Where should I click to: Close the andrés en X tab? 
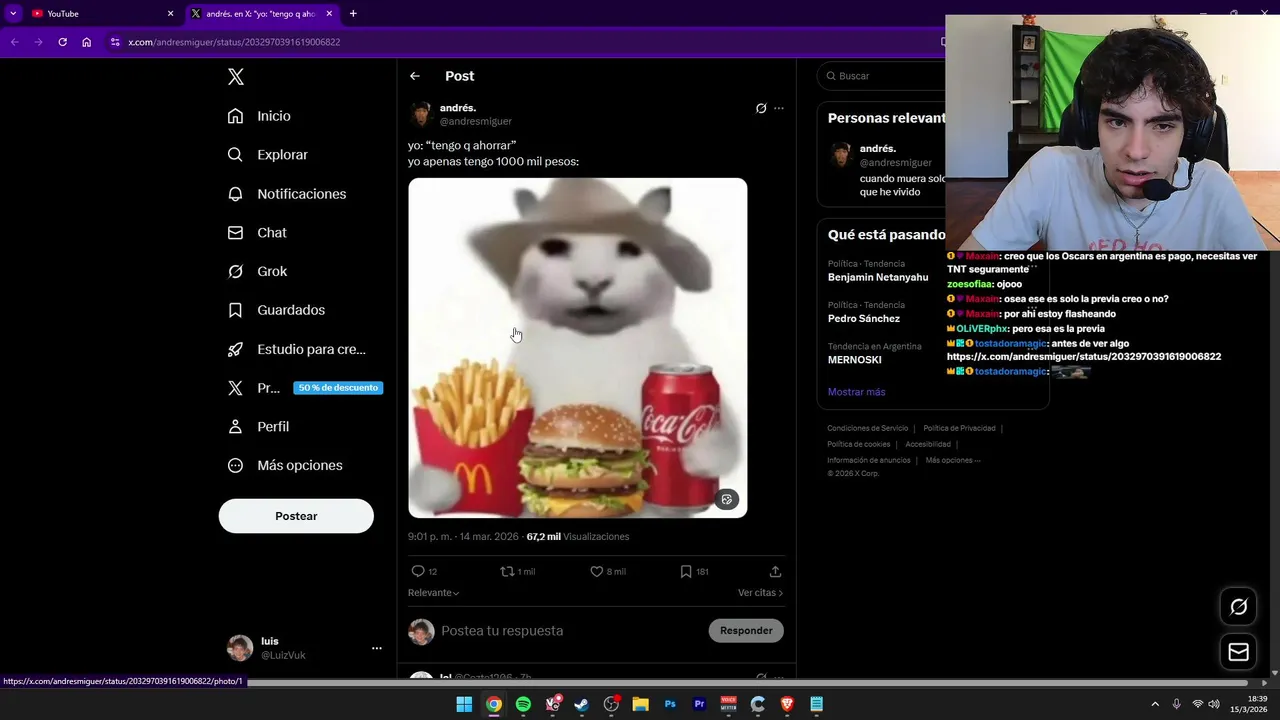[329, 14]
